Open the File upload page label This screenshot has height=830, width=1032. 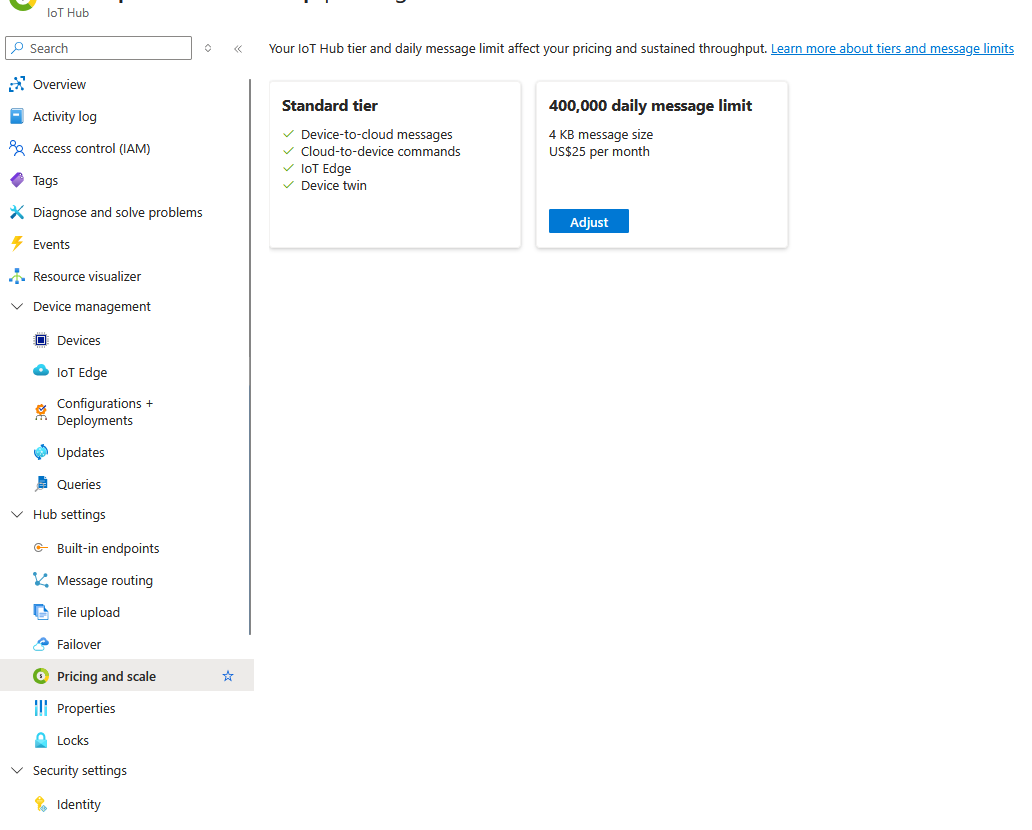(x=88, y=612)
